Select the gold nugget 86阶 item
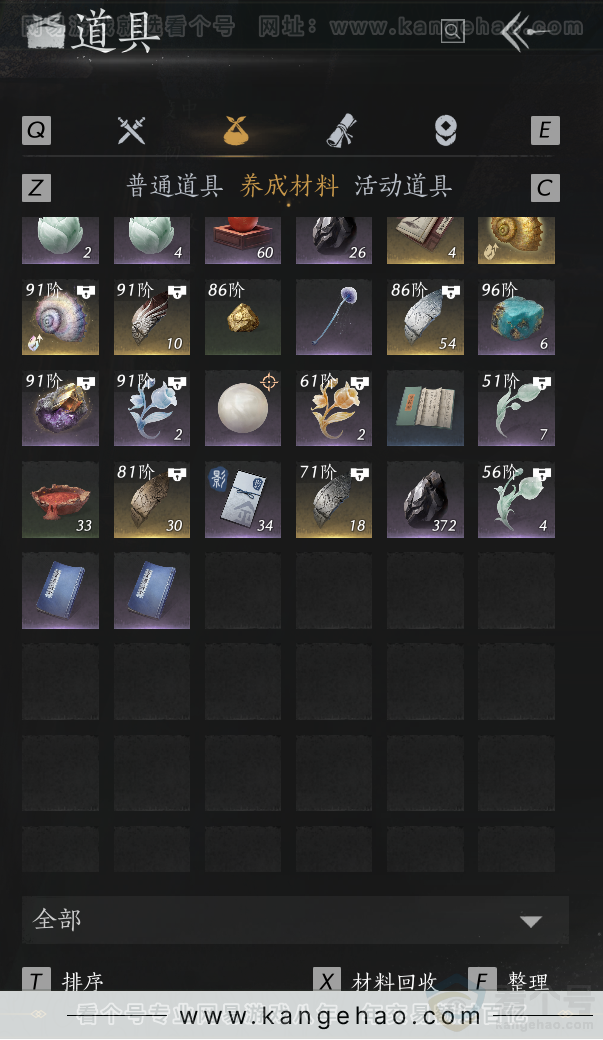 pos(243,316)
